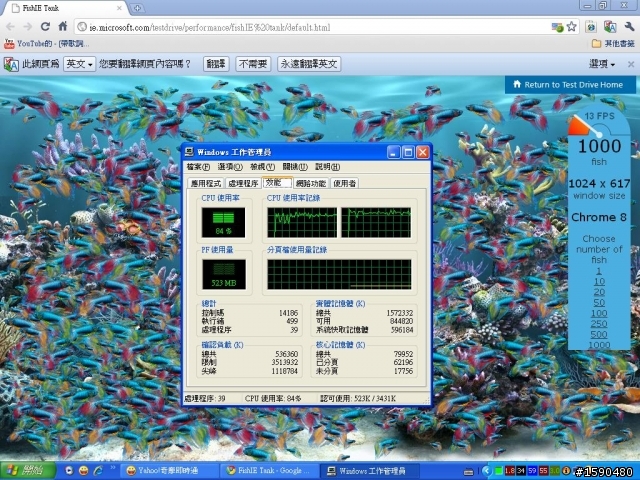Open the YouTube bookmark
This screenshot has width=640, height=480.
click(x=46, y=44)
